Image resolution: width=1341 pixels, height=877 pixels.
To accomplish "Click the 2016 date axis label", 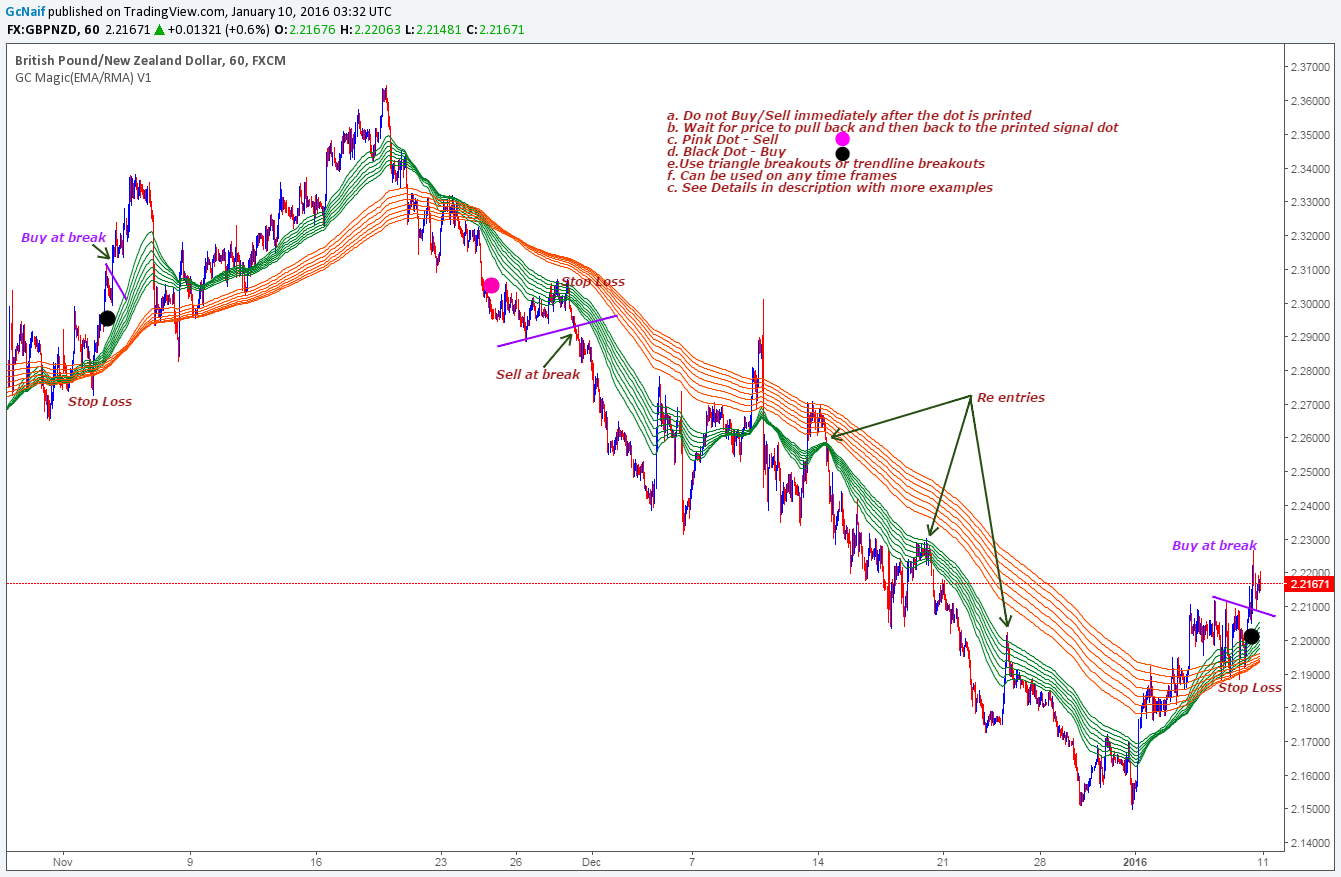I will click(x=1135, y=860).
